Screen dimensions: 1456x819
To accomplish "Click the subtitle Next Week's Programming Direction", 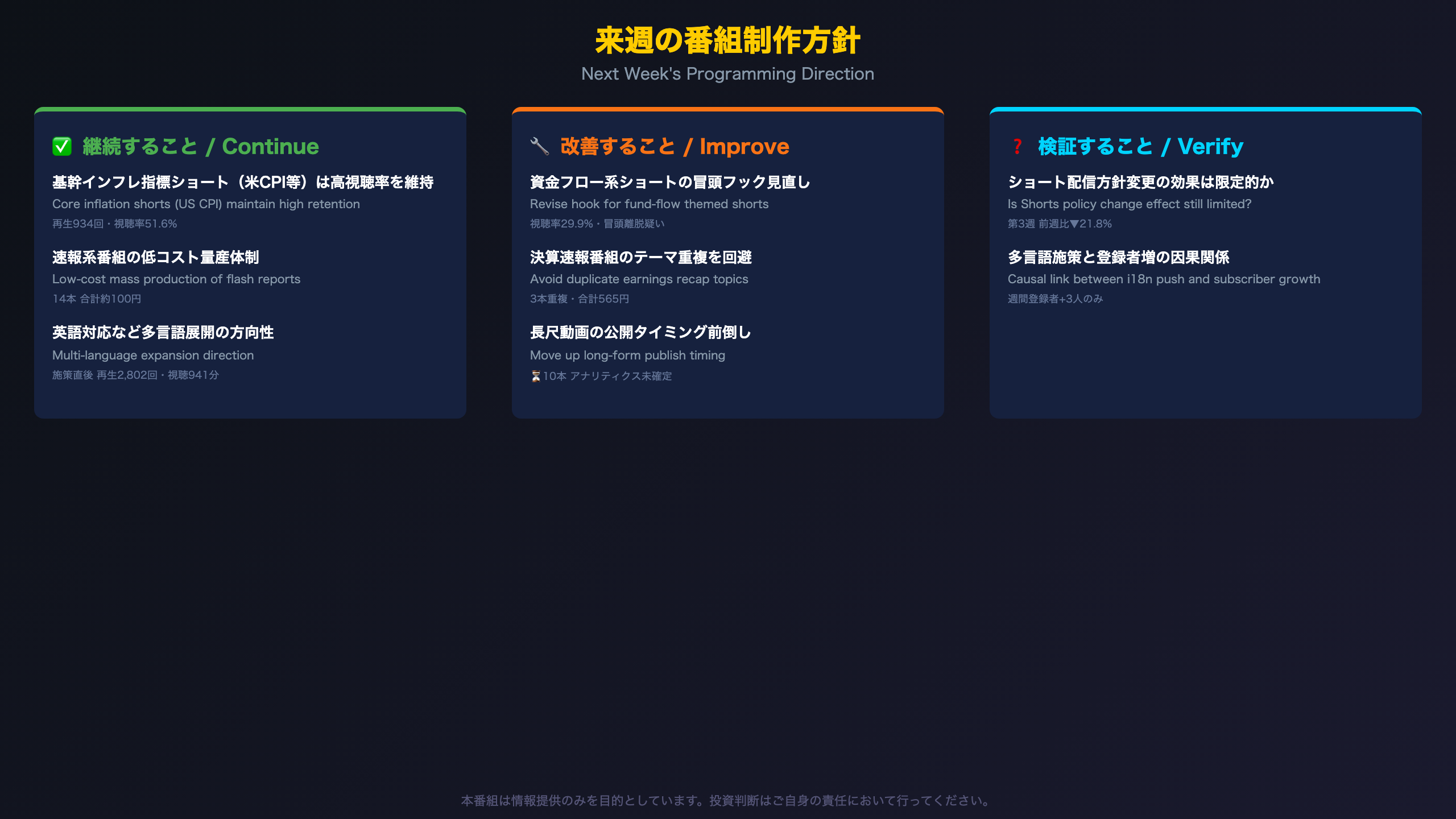I will (x=728, y=74).
